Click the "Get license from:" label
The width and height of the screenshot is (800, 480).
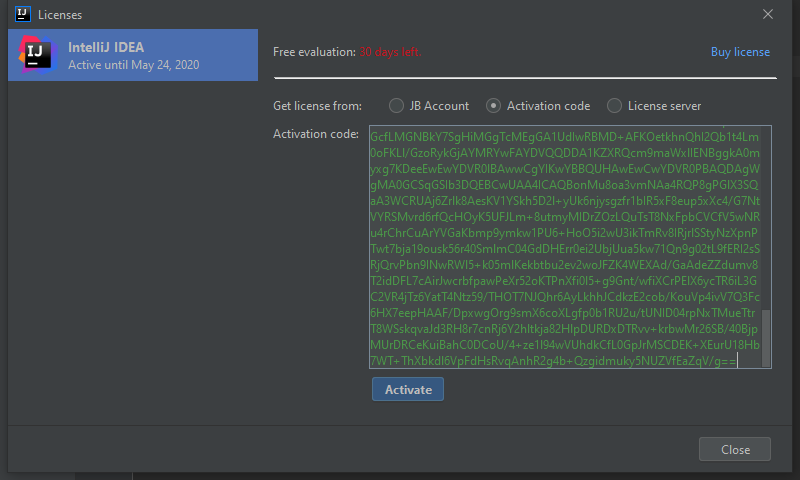(317, 106)
